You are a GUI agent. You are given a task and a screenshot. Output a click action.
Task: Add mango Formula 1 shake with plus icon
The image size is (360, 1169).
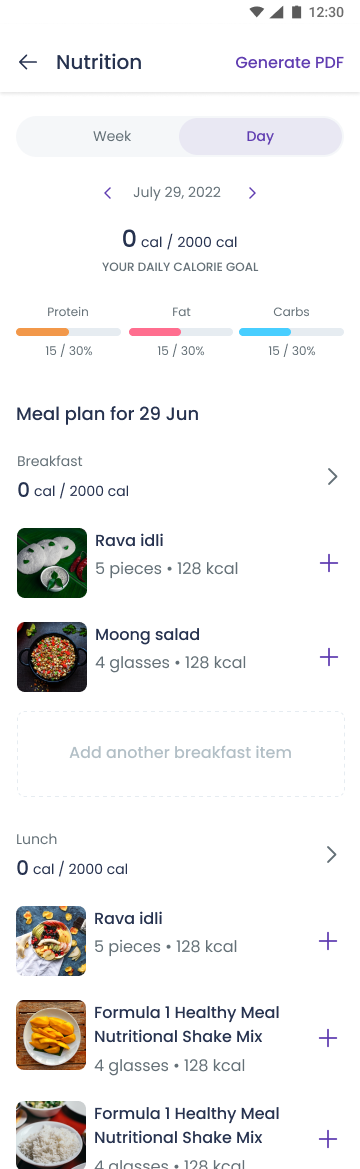click(x=328, y=1038)
